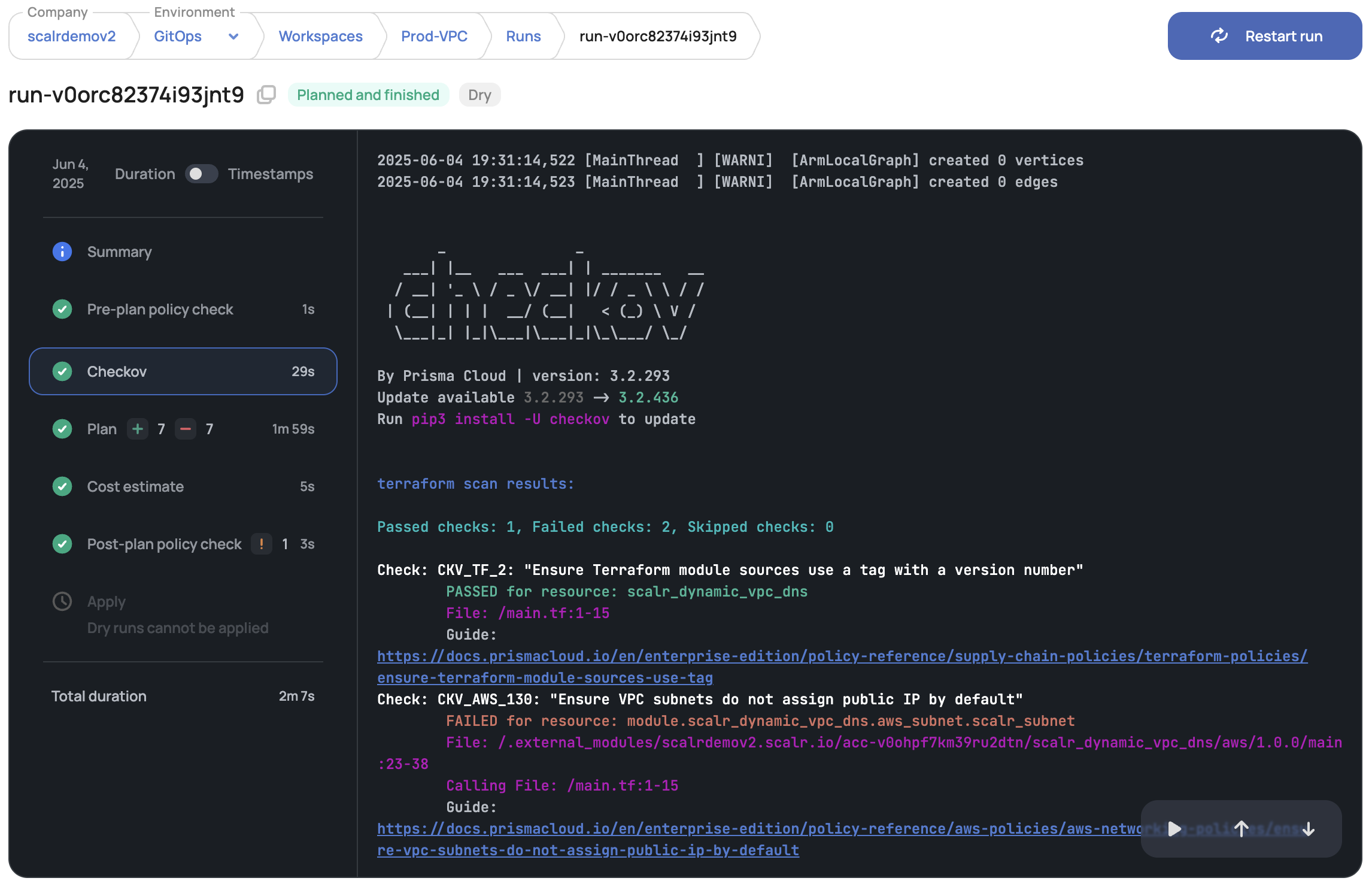Open the Runs breadcrumb
The height and width of the screenshot is (884, 1372).
523,36
